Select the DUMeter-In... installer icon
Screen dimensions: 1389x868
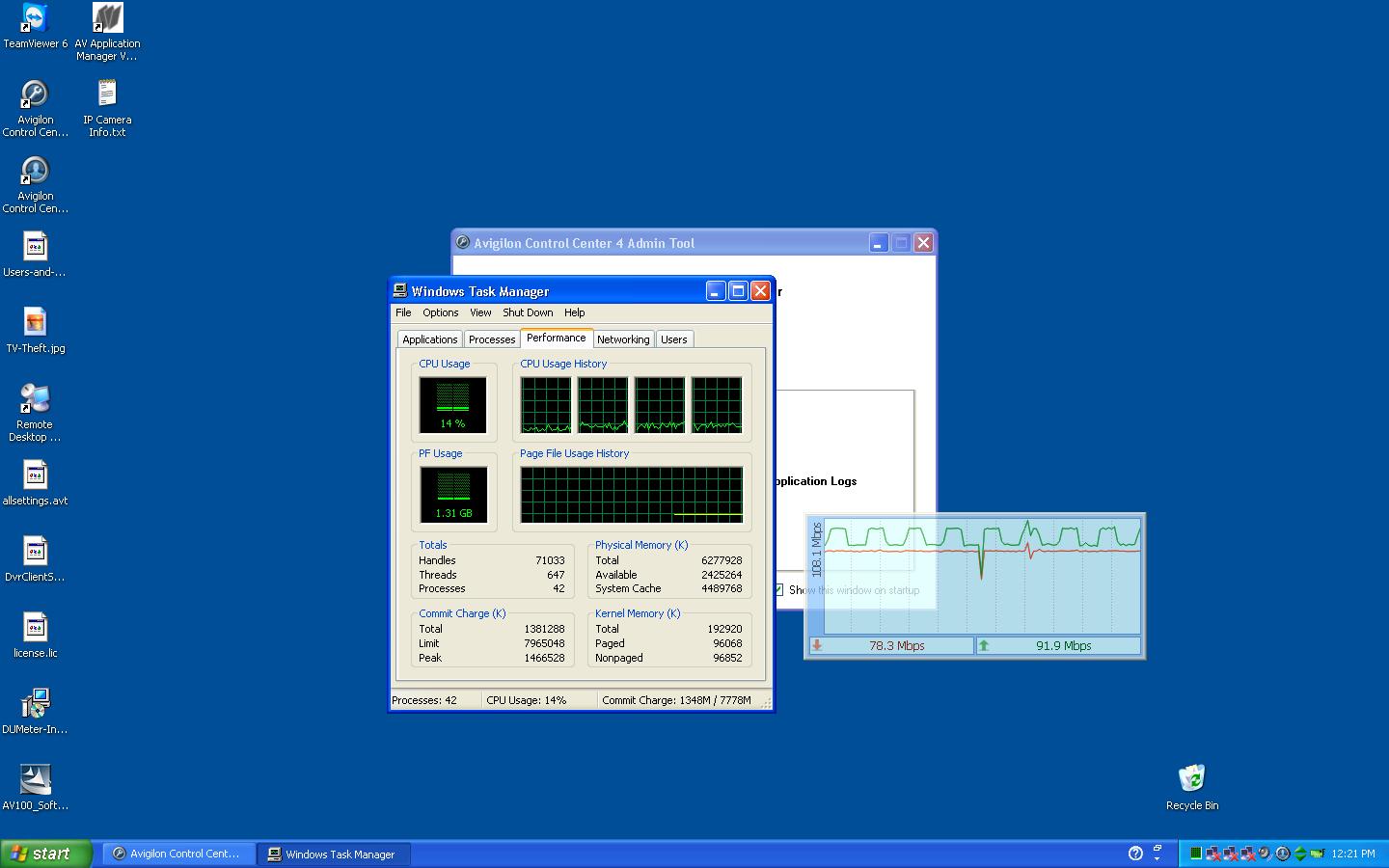coord(35,703)
